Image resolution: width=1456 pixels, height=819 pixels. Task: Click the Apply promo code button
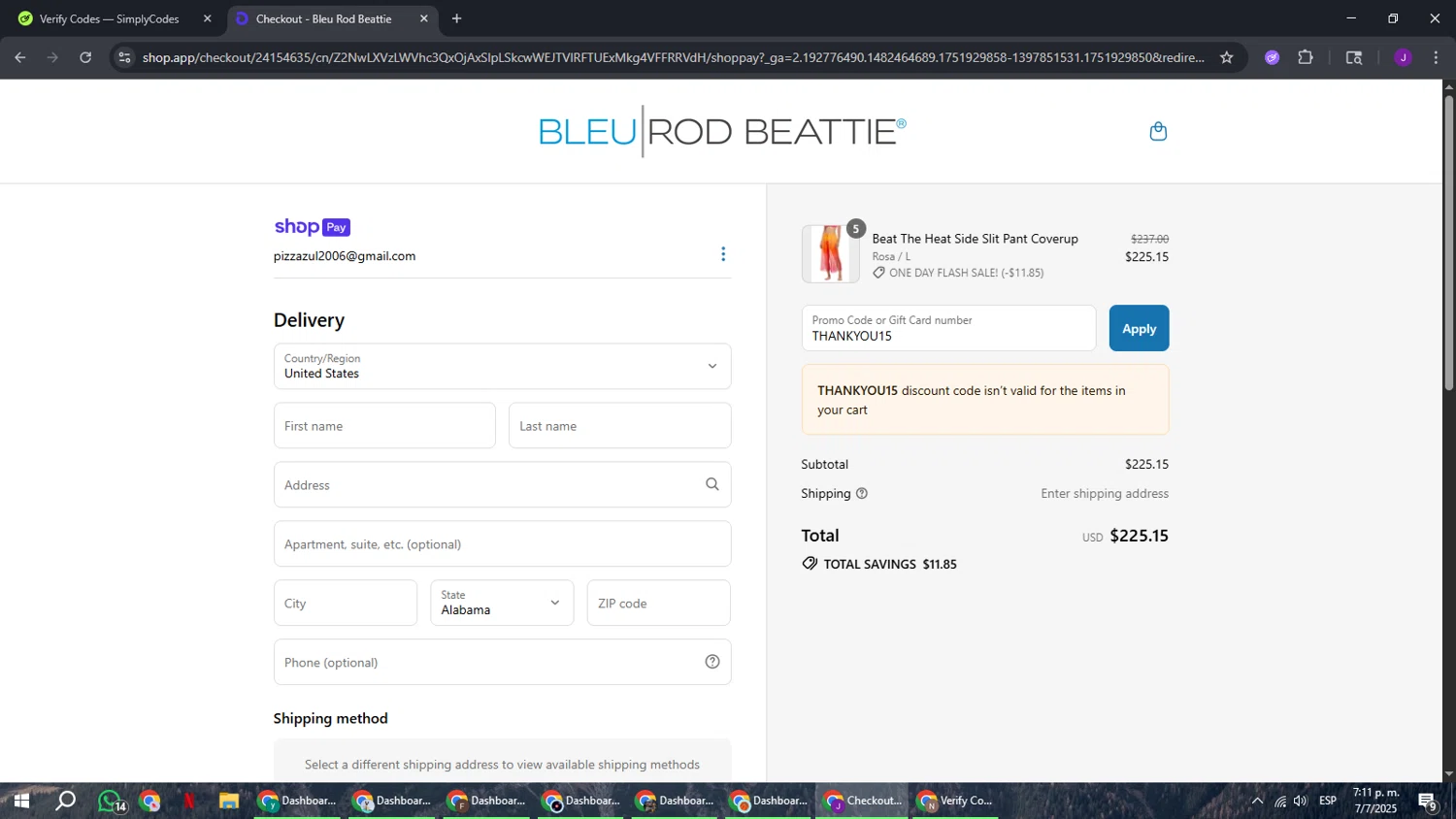pyautogui.click(x=1139, y=328)
